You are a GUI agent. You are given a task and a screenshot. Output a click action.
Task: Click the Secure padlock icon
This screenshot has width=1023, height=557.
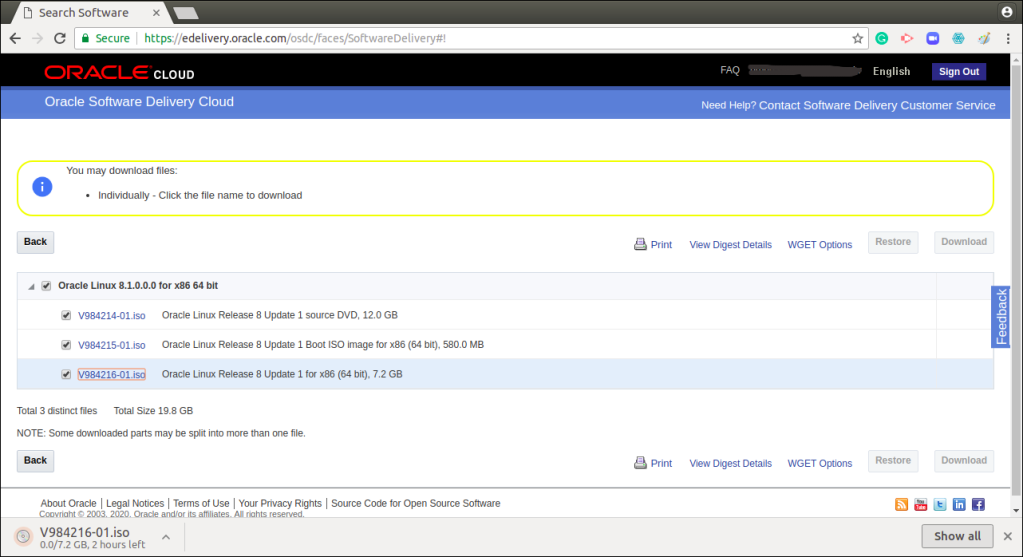coord(85,38)
